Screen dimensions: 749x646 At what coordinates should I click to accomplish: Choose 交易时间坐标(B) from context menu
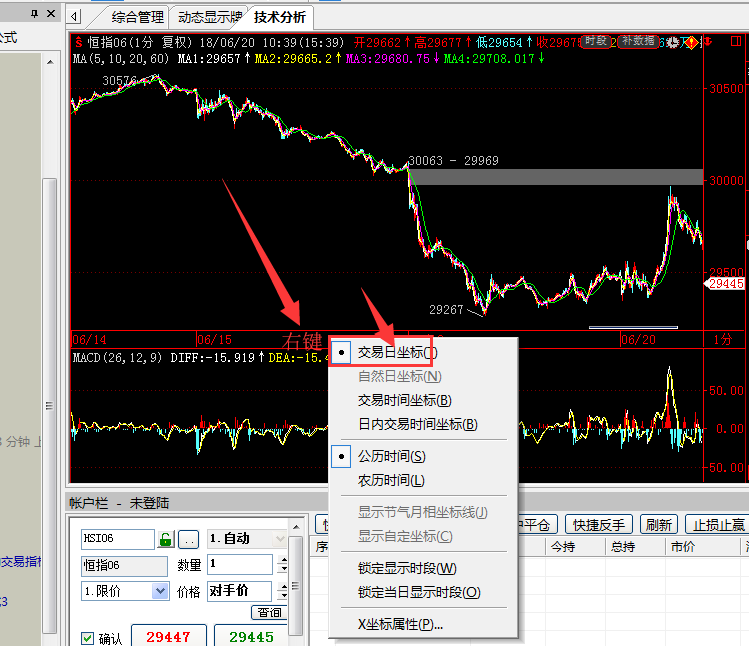click(x=405, y=400)
